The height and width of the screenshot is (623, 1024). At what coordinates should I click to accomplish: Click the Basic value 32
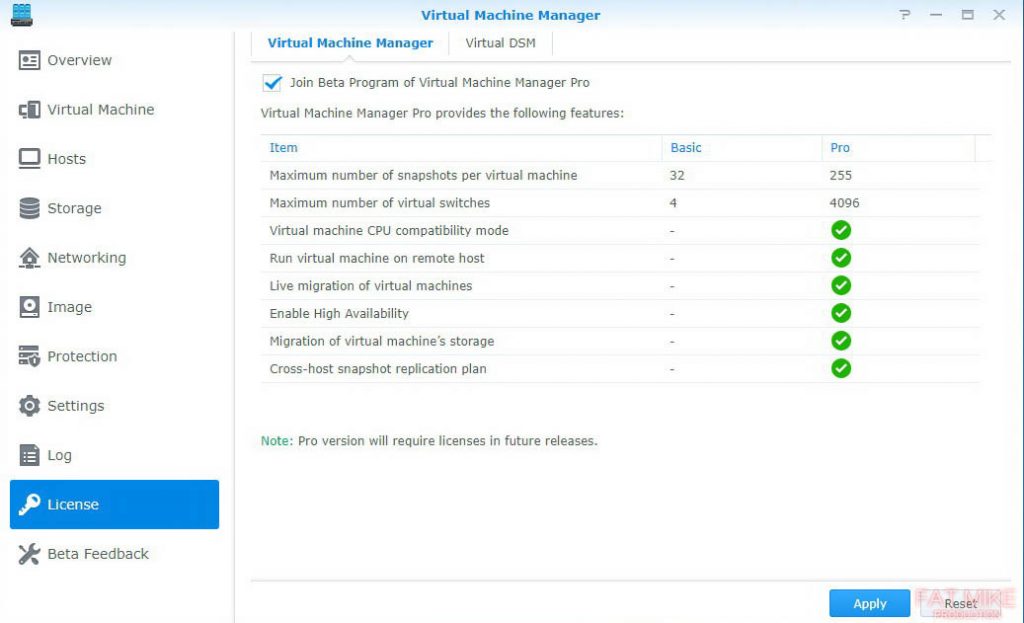tap(677, 175)
